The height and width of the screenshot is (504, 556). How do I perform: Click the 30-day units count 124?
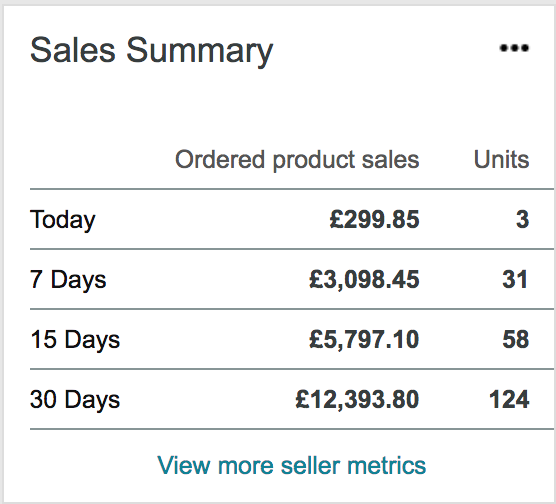click(509, 400)
